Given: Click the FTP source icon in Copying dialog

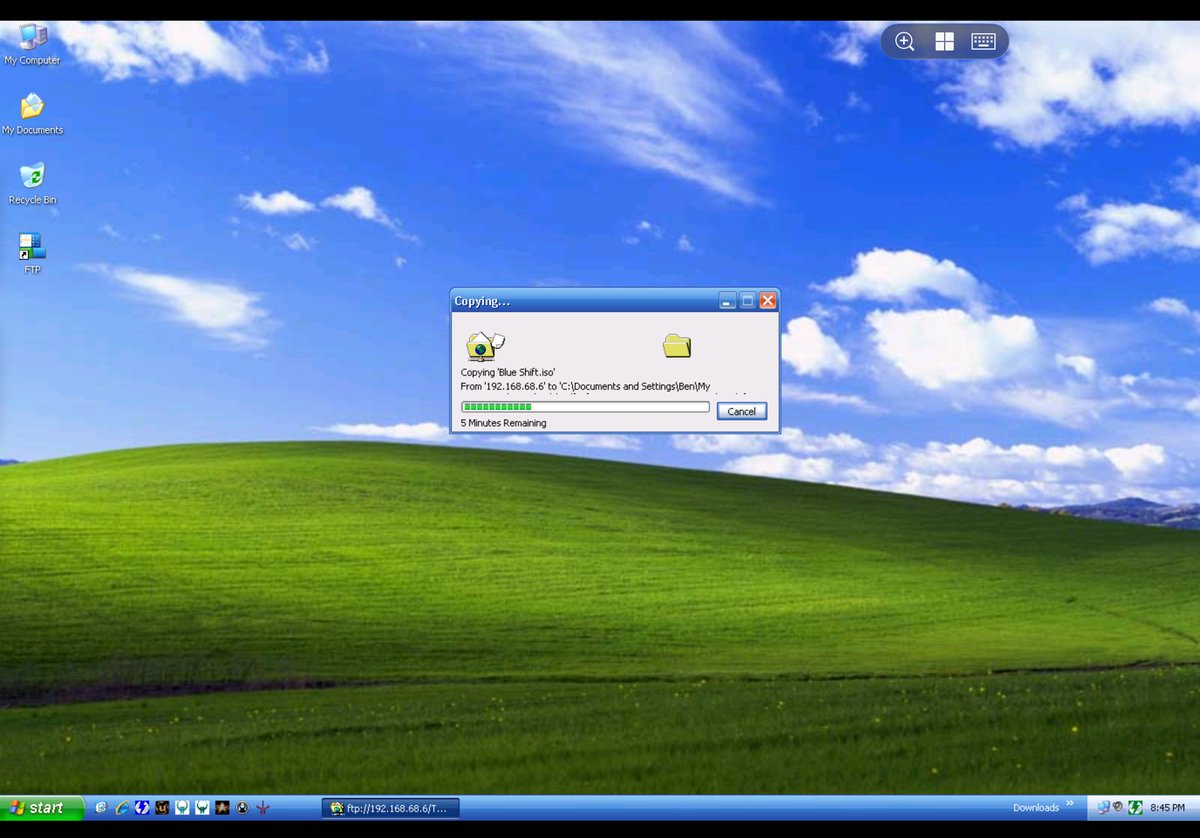Looking at the screenshot, I should [x=485, y=346].
